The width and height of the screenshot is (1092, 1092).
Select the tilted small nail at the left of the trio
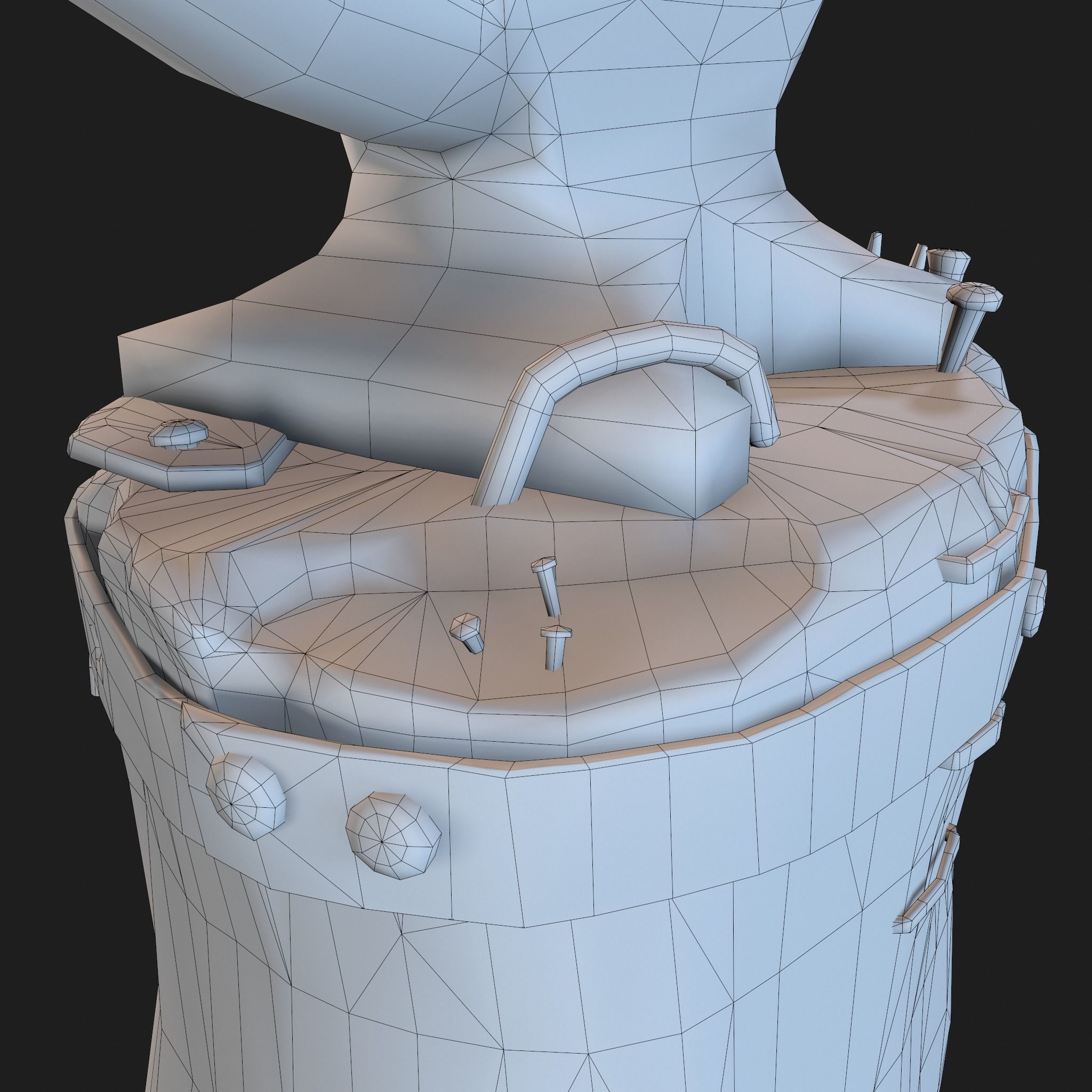468,632
